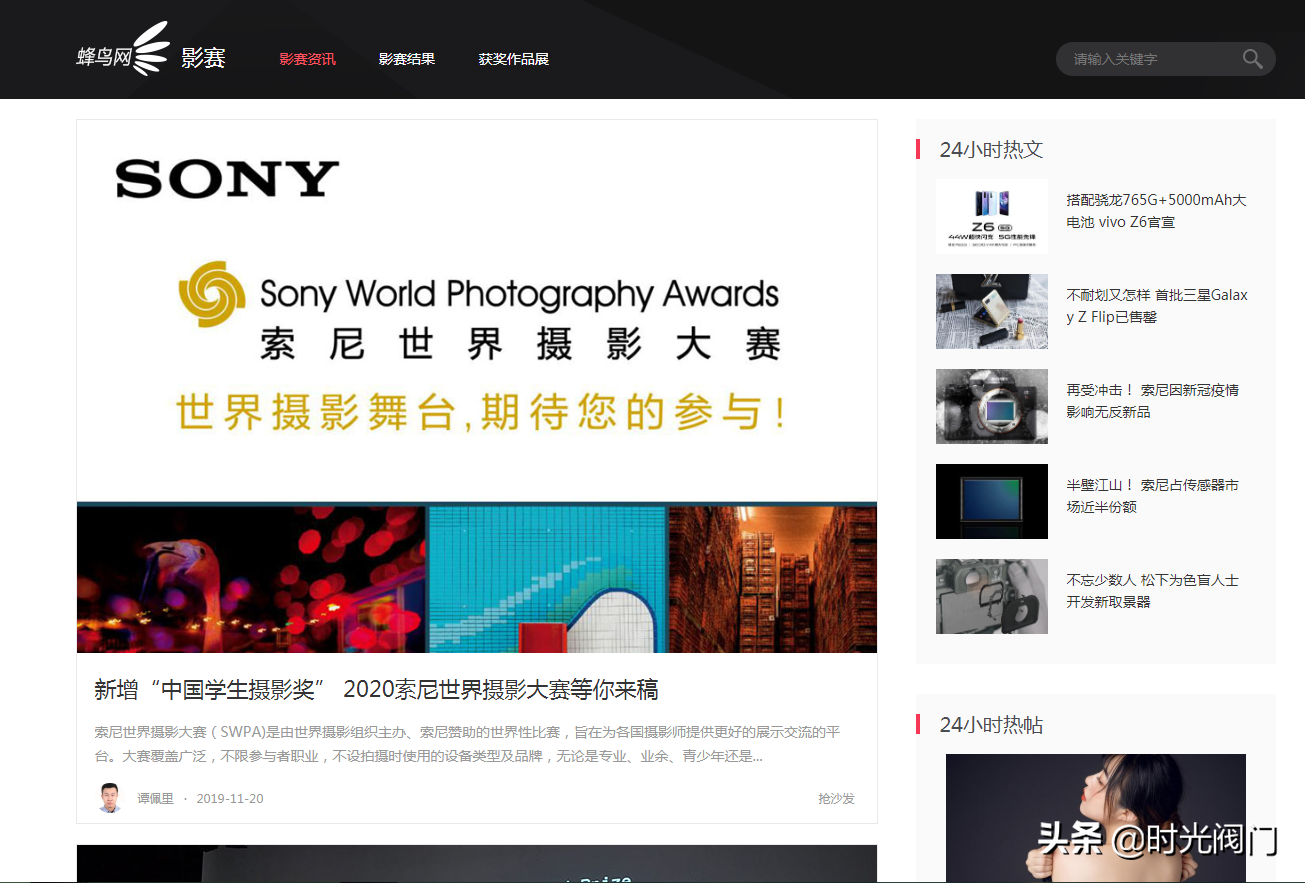Click the 蜂鸟网 site logo

(x=123, y=49)
